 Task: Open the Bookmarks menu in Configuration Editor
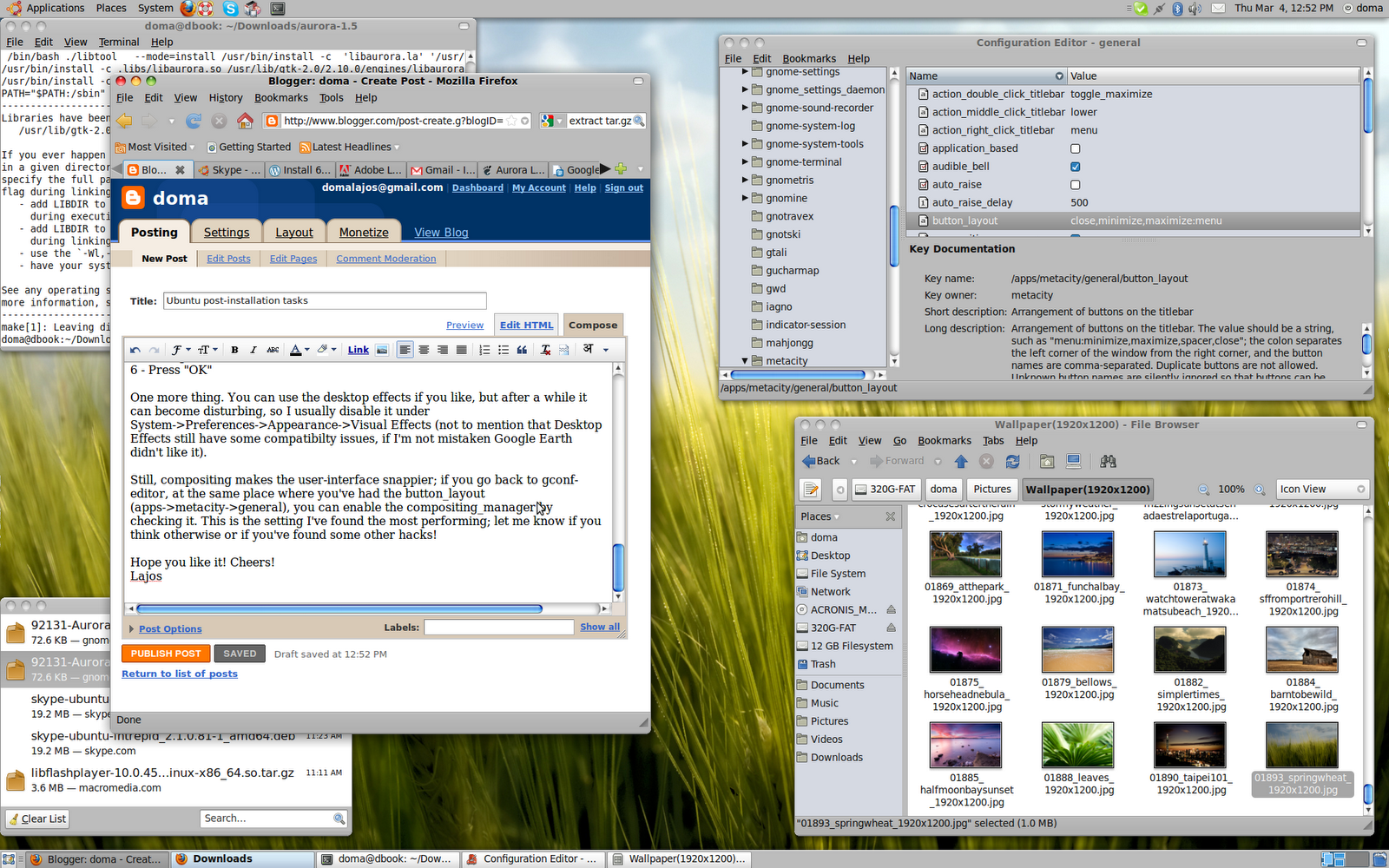(809, 59)
